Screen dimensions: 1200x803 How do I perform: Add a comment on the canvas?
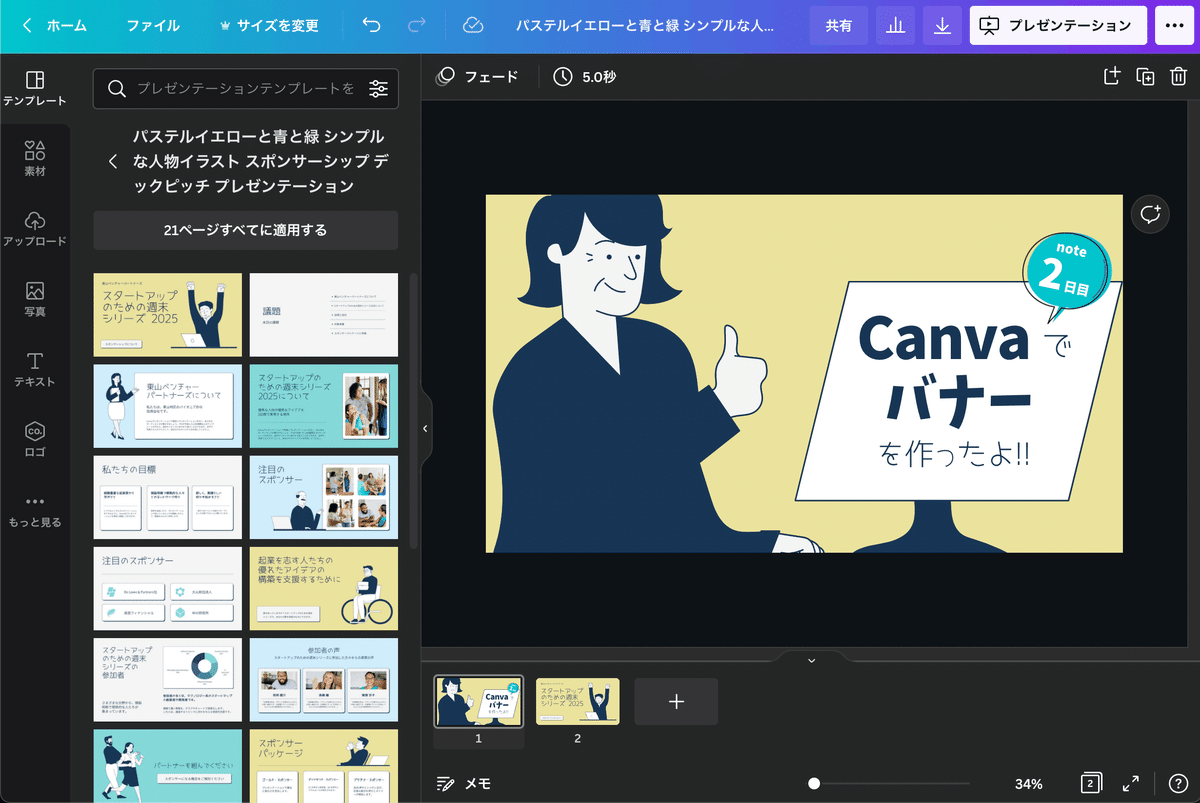pyautogui.click(x=1150, y=214)
